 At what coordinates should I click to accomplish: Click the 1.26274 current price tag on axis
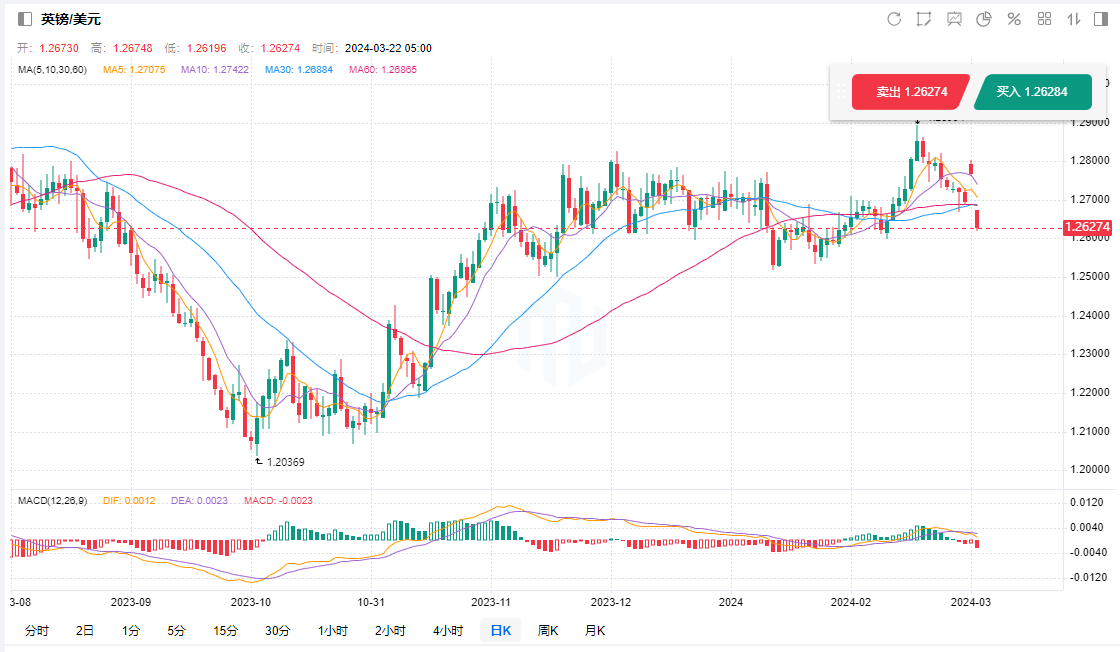(x=1089, y=228)
